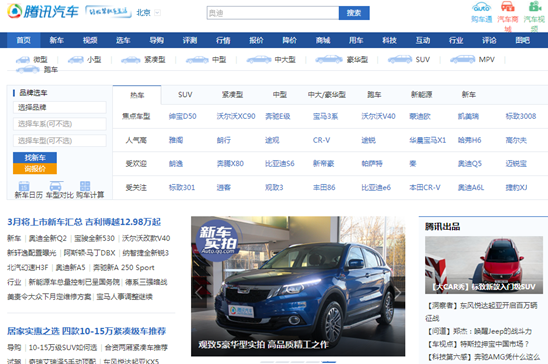Go to next slide with right arrow
The width and height of the screenshot is (548, 364).
tap(397, 292)
